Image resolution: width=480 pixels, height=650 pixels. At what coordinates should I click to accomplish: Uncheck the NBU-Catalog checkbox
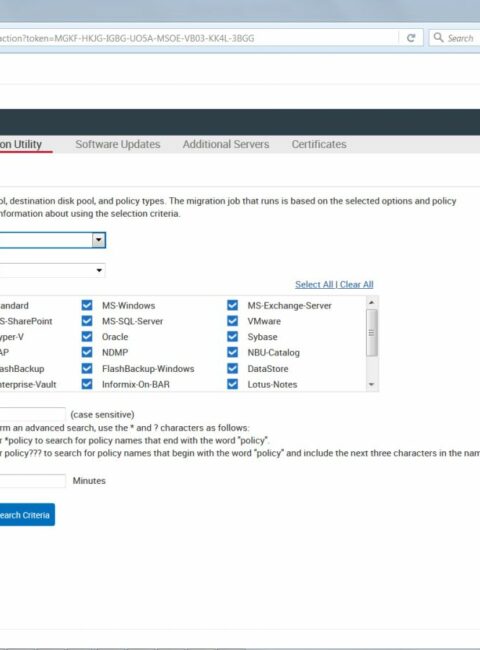point(233,352)
